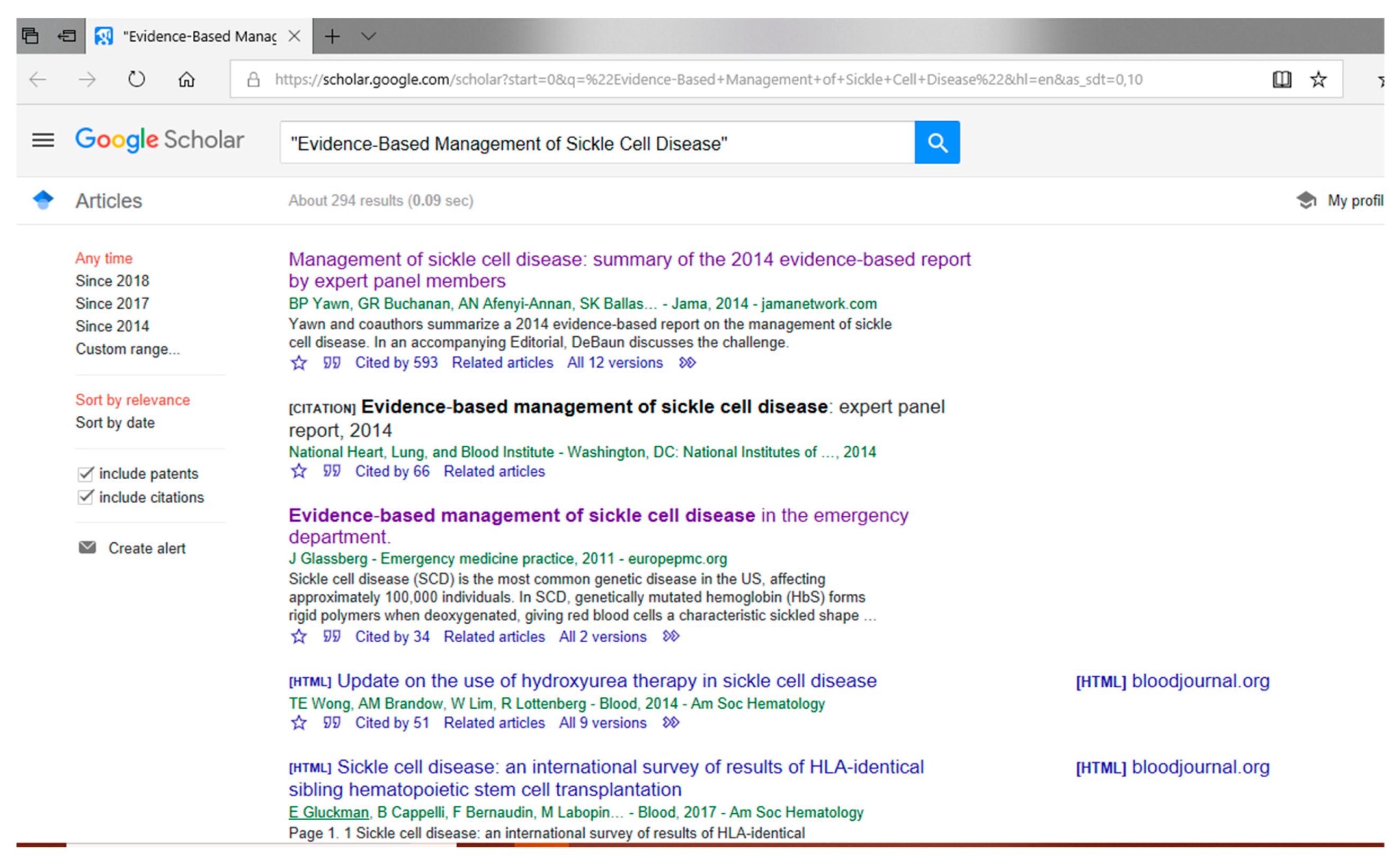
Task: Expand more options for the Yawn 2014 article
Action: coord(686,363)
